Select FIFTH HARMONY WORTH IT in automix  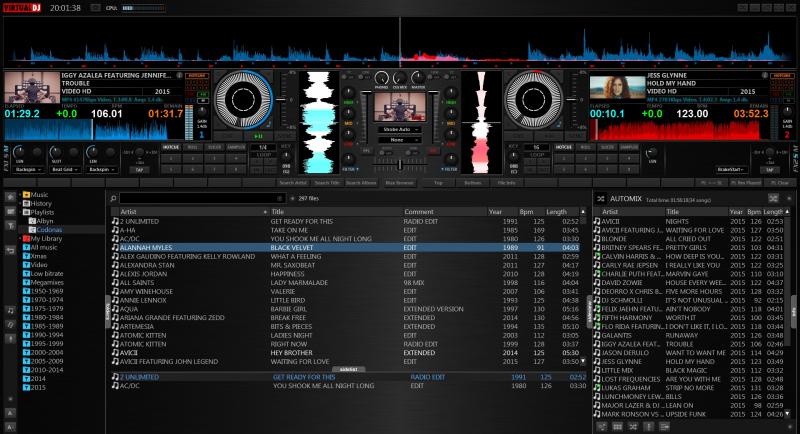click(x=689, y=318)
